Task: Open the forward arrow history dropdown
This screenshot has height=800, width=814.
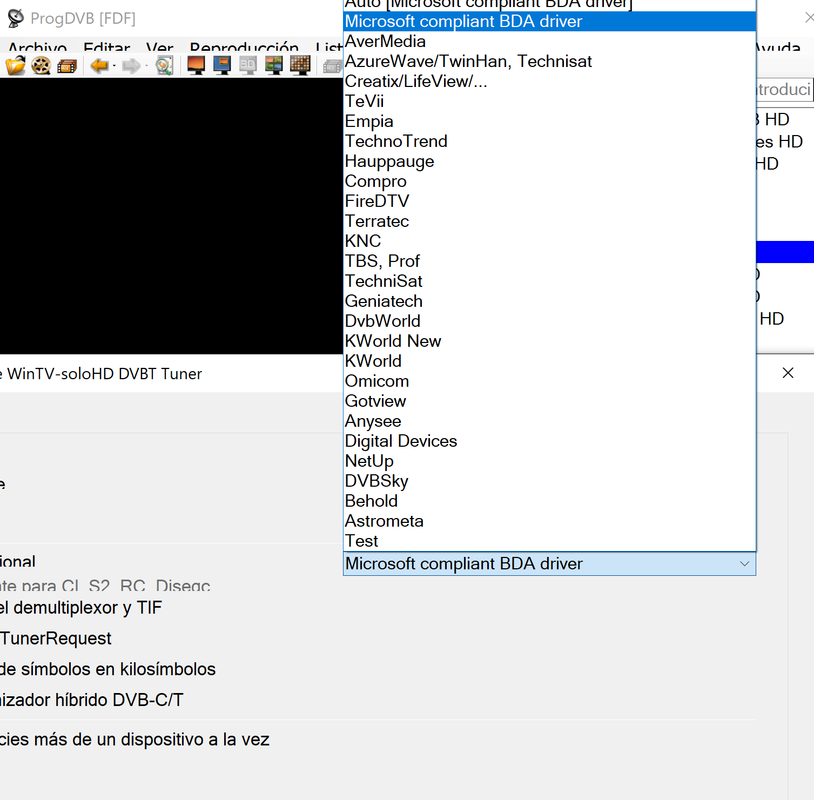Action: tap(146, 66)
